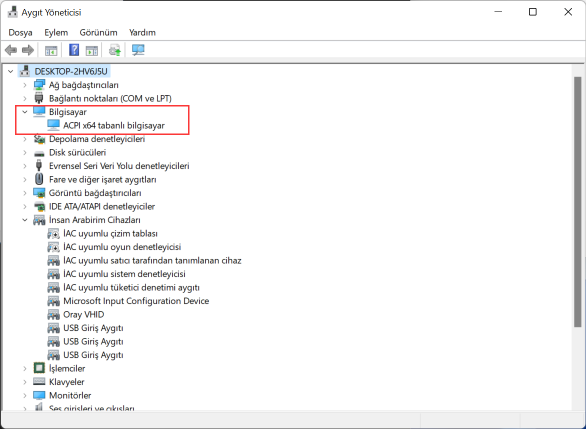This screenshot has width=586, height=429.
Task: Expand the Klavyeler category
Action: pyautogui.click(x=25, y=382)
